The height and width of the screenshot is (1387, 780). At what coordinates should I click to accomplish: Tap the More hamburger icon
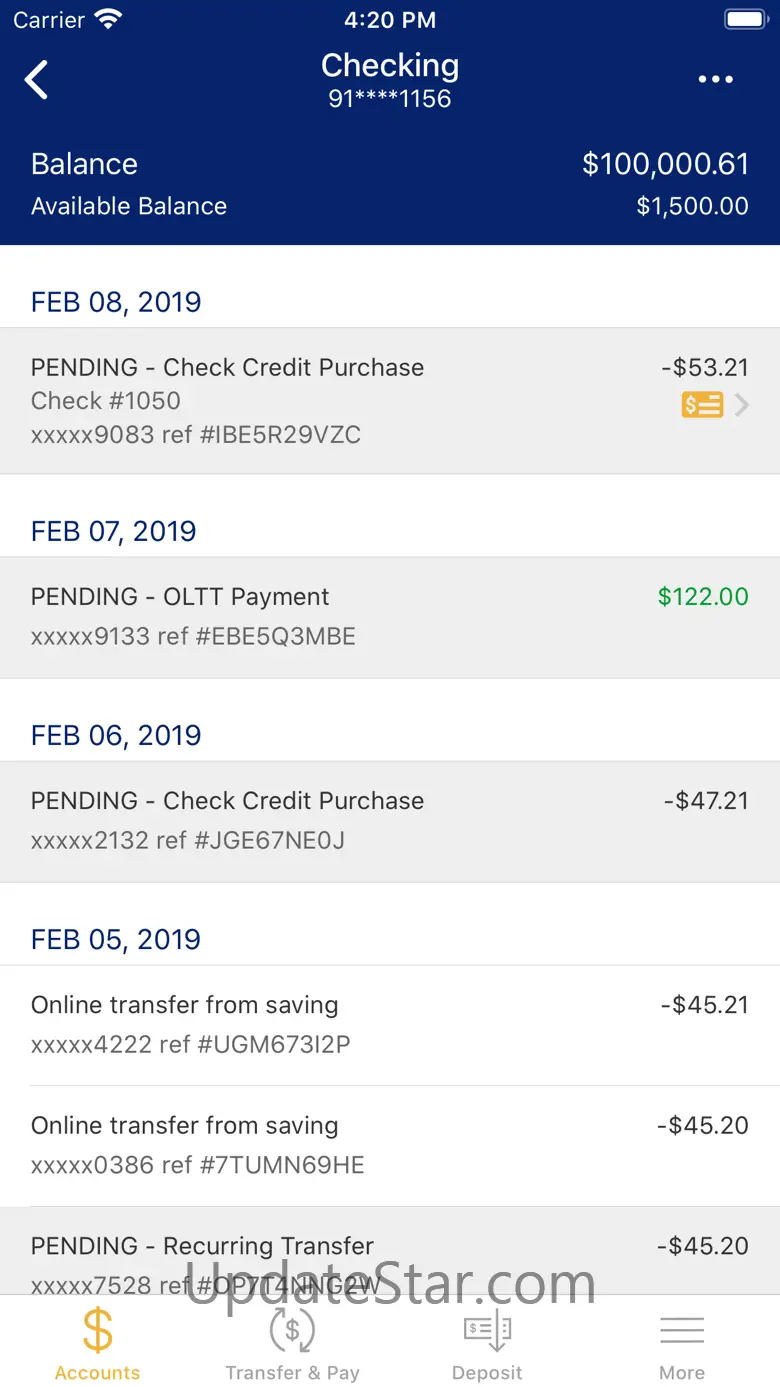[682, 1330]
